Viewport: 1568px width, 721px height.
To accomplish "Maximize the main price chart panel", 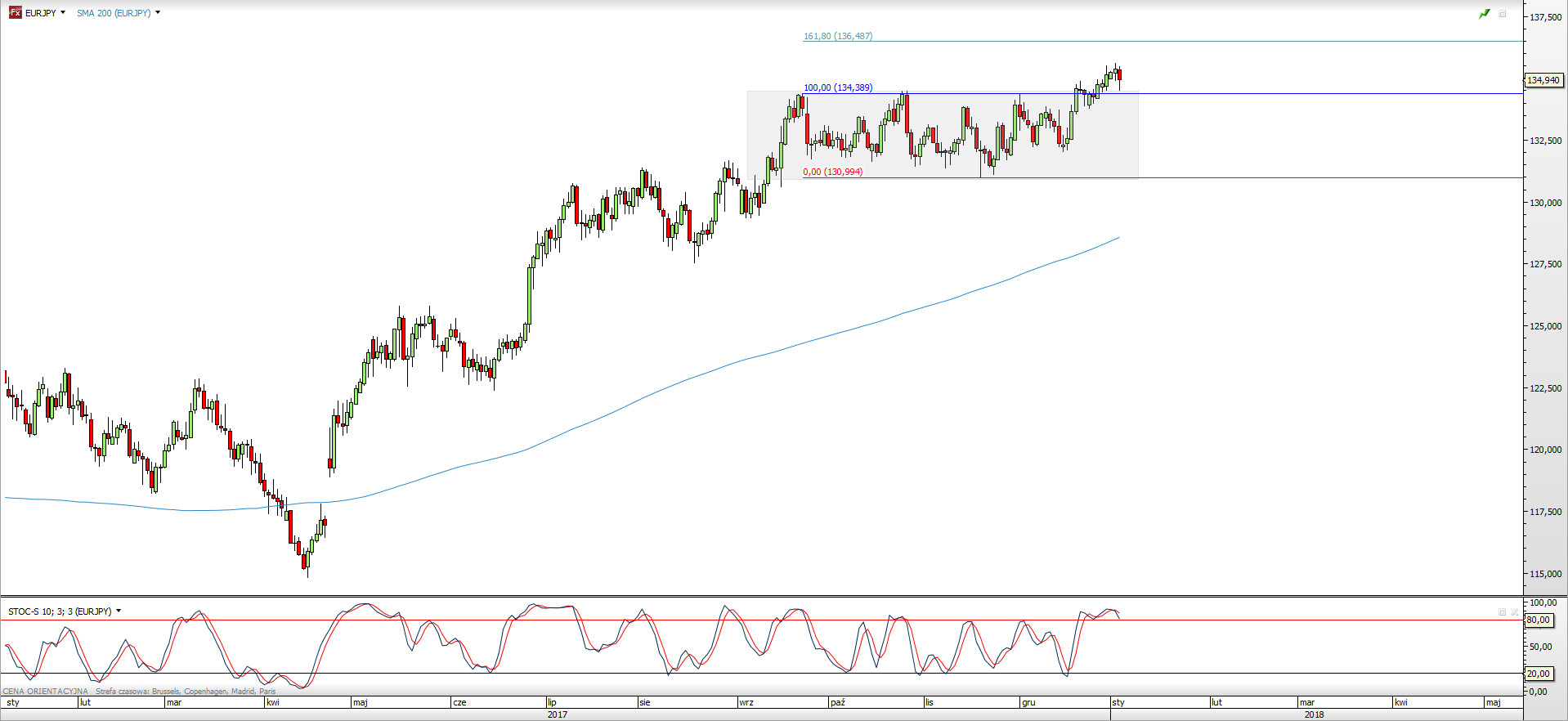I will (x=1503, y=14).
